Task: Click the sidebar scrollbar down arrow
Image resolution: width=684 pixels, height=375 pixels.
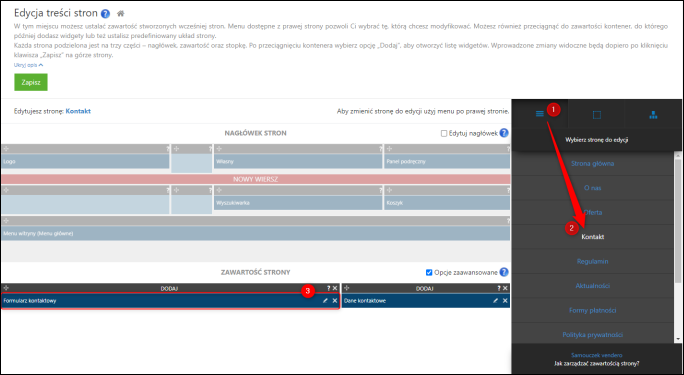Action: coord(678,339)
